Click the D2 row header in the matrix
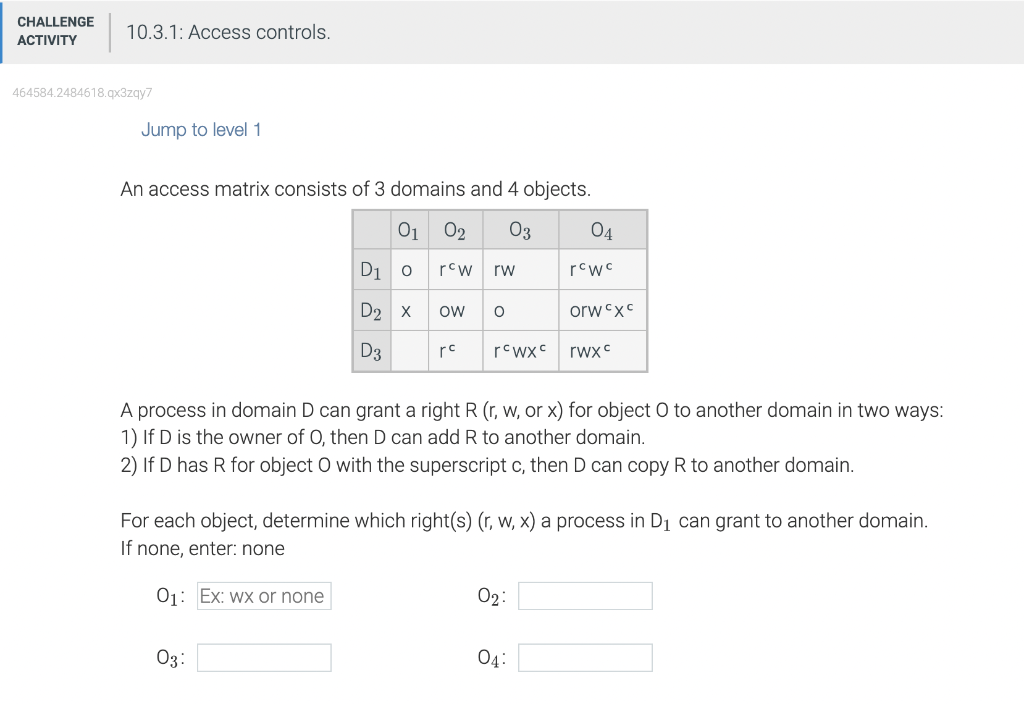Image resolution: width=1024 pixels, height=704 pixels. coord(371,310)
